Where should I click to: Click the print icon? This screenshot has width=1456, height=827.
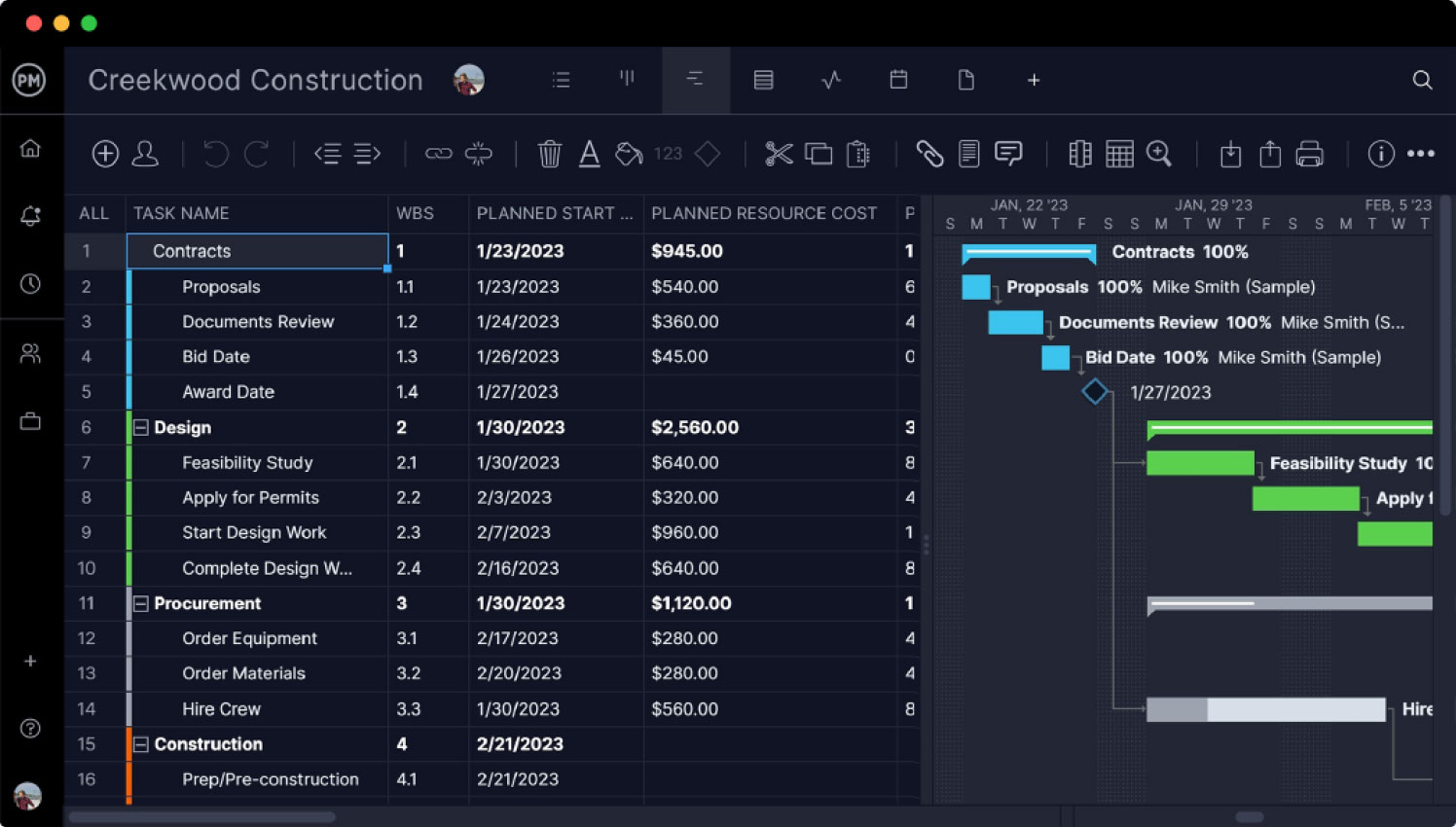(x=1311, y=154)
